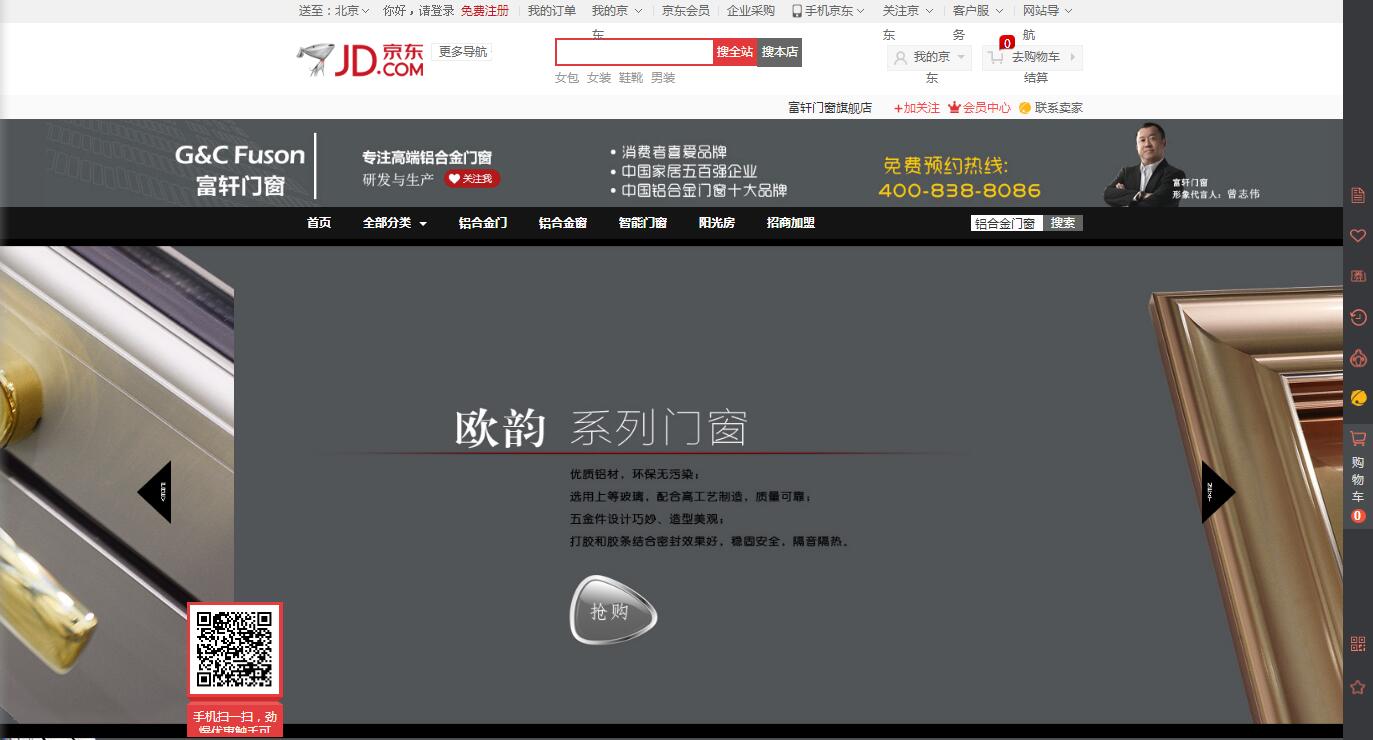Advance to the next banner slide

pos(1217,491)
